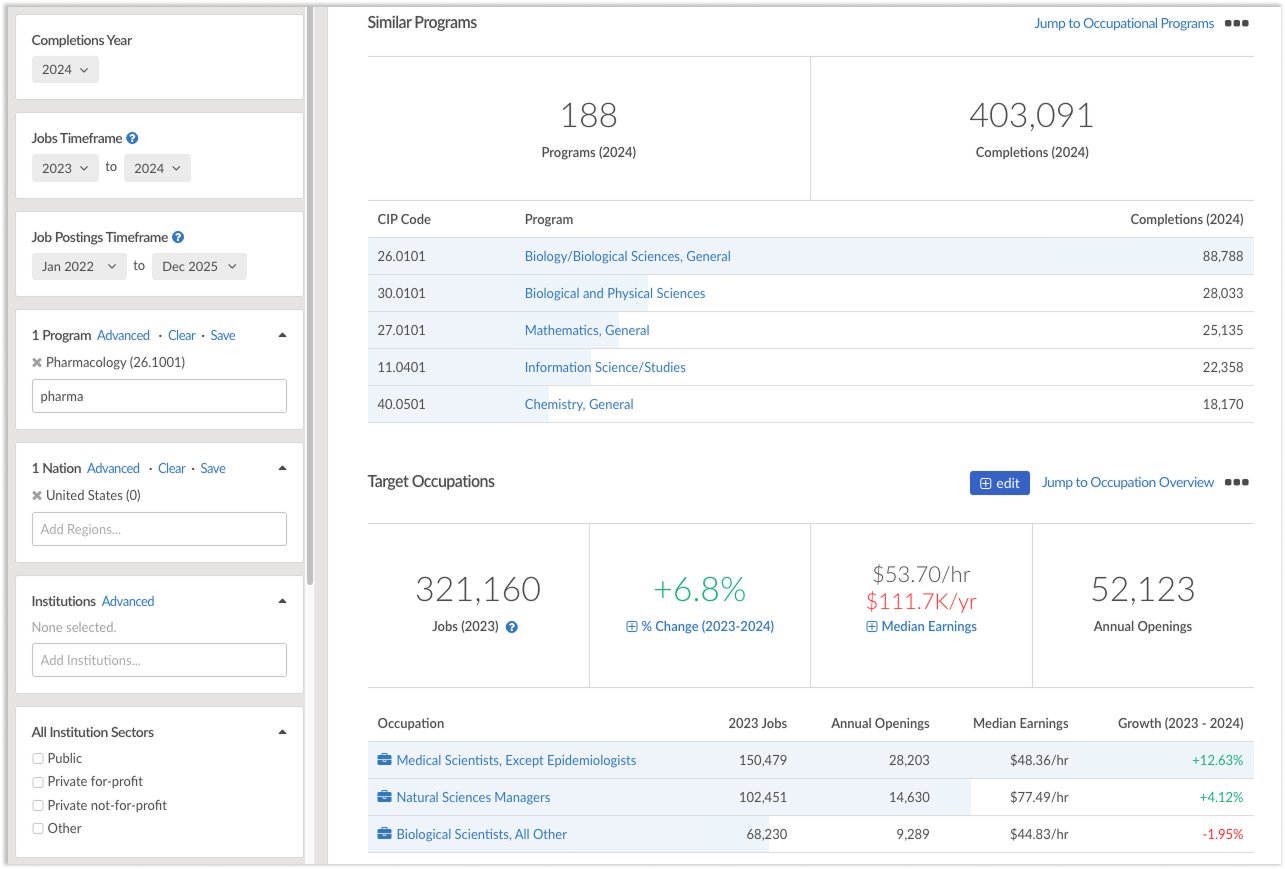Viewport: 1285px width, 869px height.
Task: Open Similar Programs three-dot options menu
Action: point(1237,23)
